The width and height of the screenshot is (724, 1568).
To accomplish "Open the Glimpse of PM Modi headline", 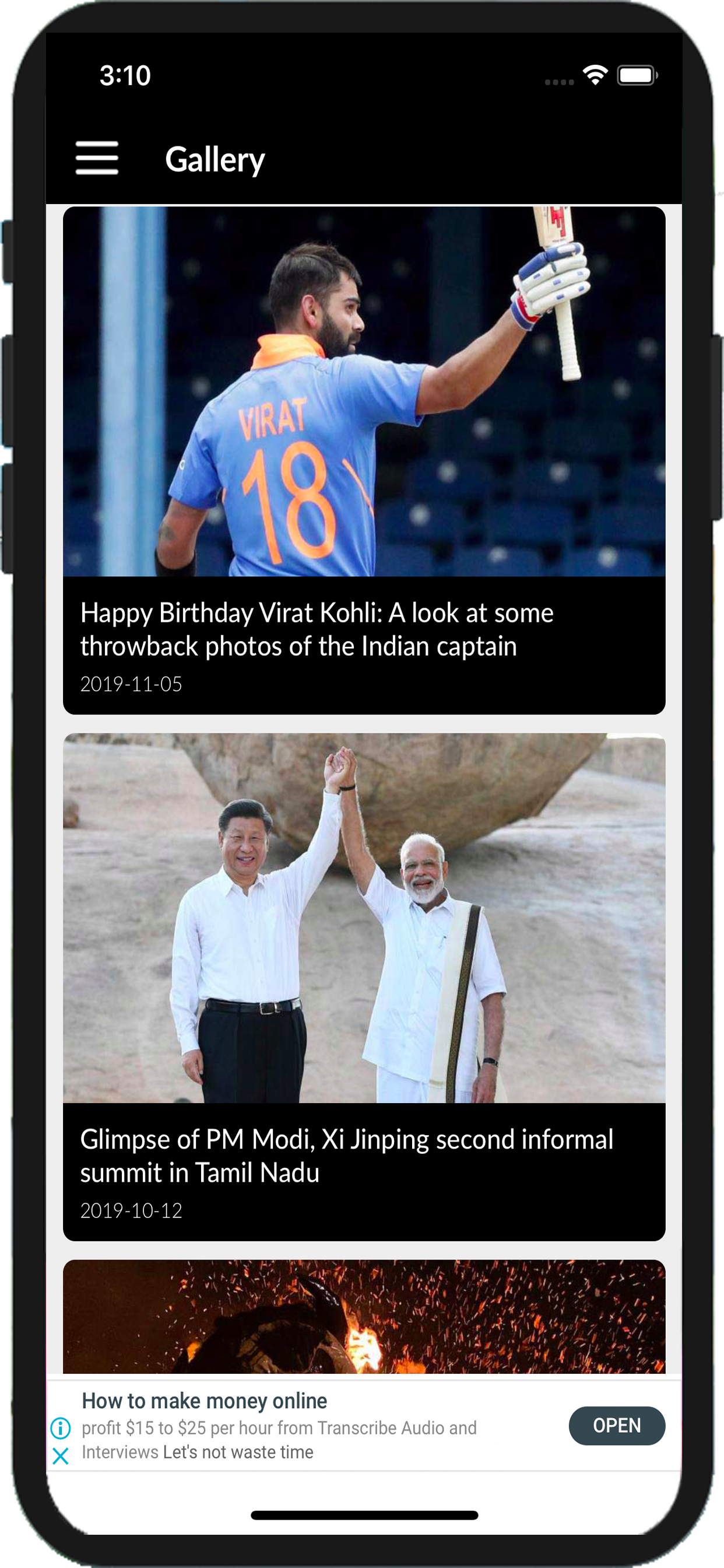I will point(347,1156).
